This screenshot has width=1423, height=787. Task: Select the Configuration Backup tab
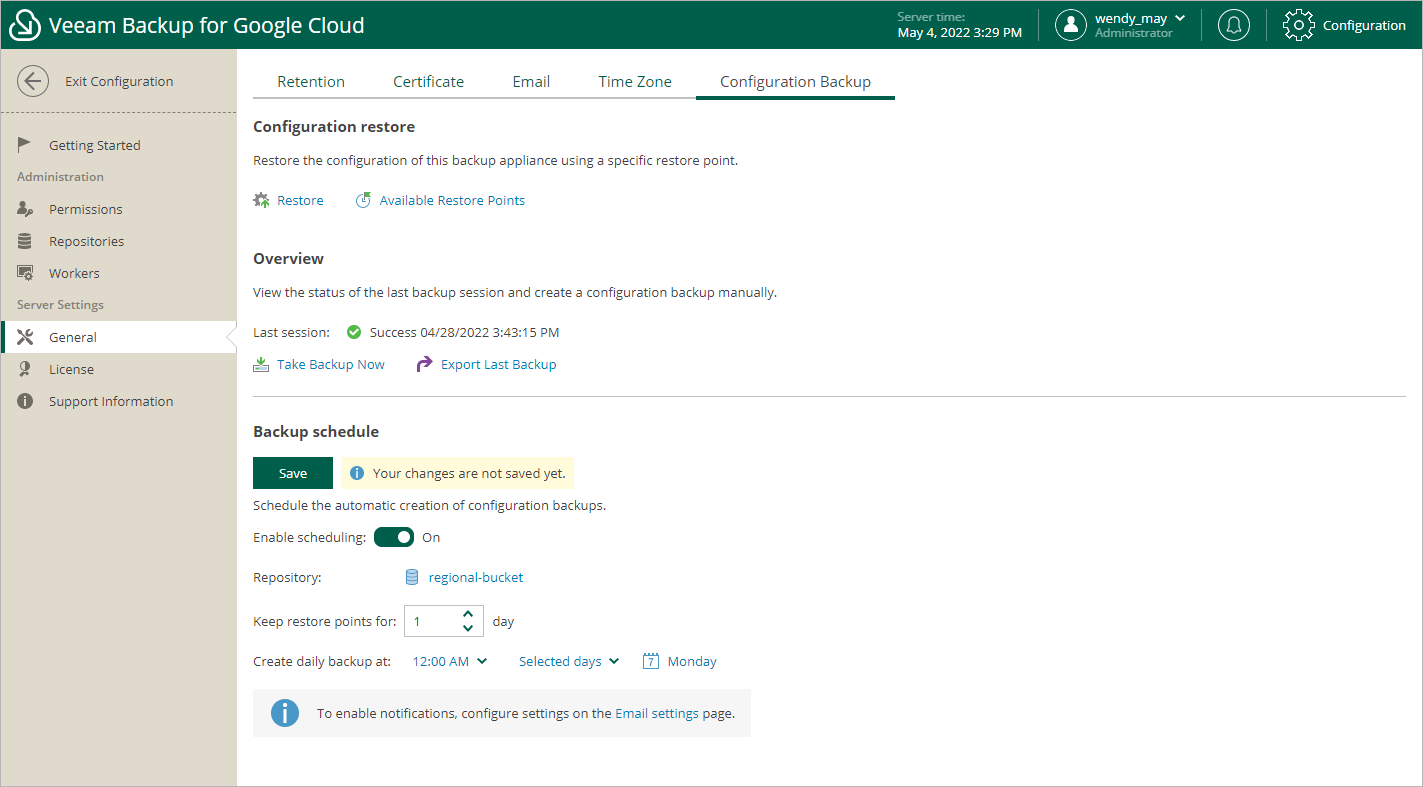click(x=795, y=82)
